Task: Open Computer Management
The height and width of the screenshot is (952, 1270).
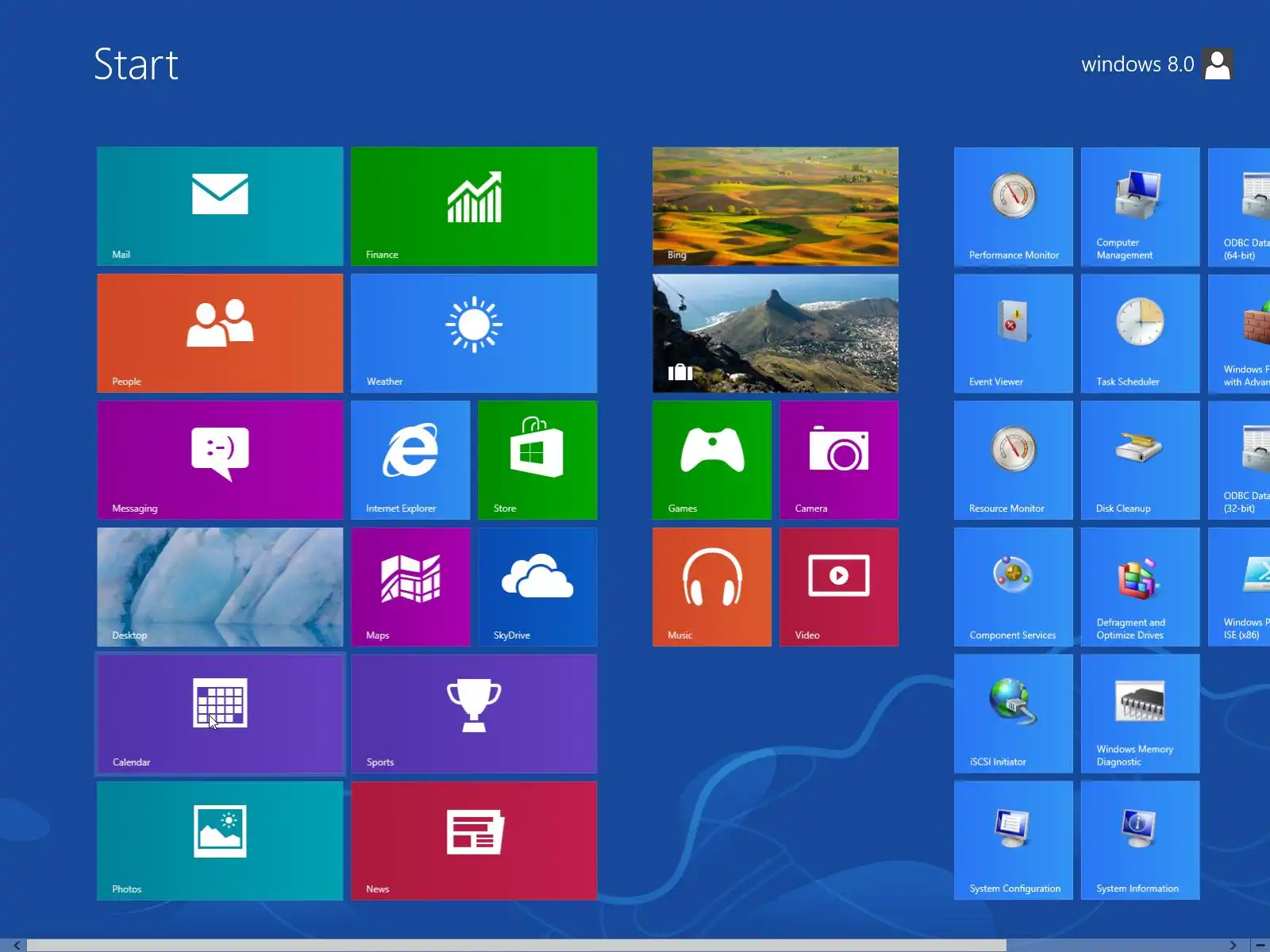Action: click(x=1141, y=206)
